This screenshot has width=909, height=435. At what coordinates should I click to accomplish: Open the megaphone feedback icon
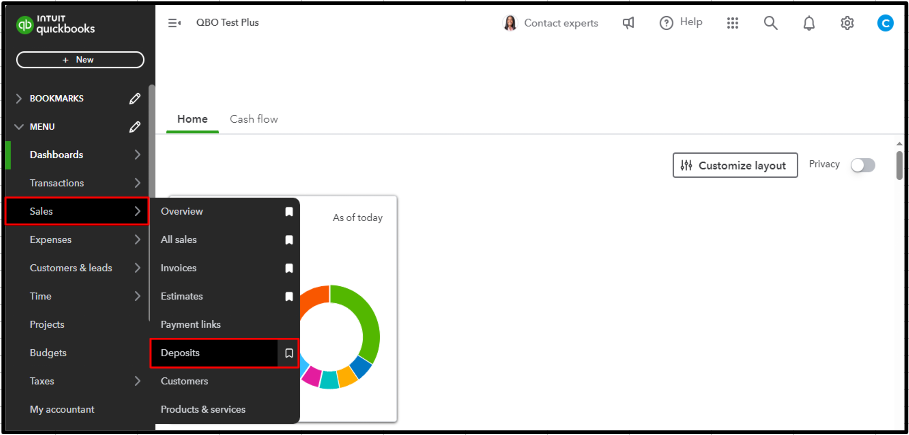tap(628, 23)
